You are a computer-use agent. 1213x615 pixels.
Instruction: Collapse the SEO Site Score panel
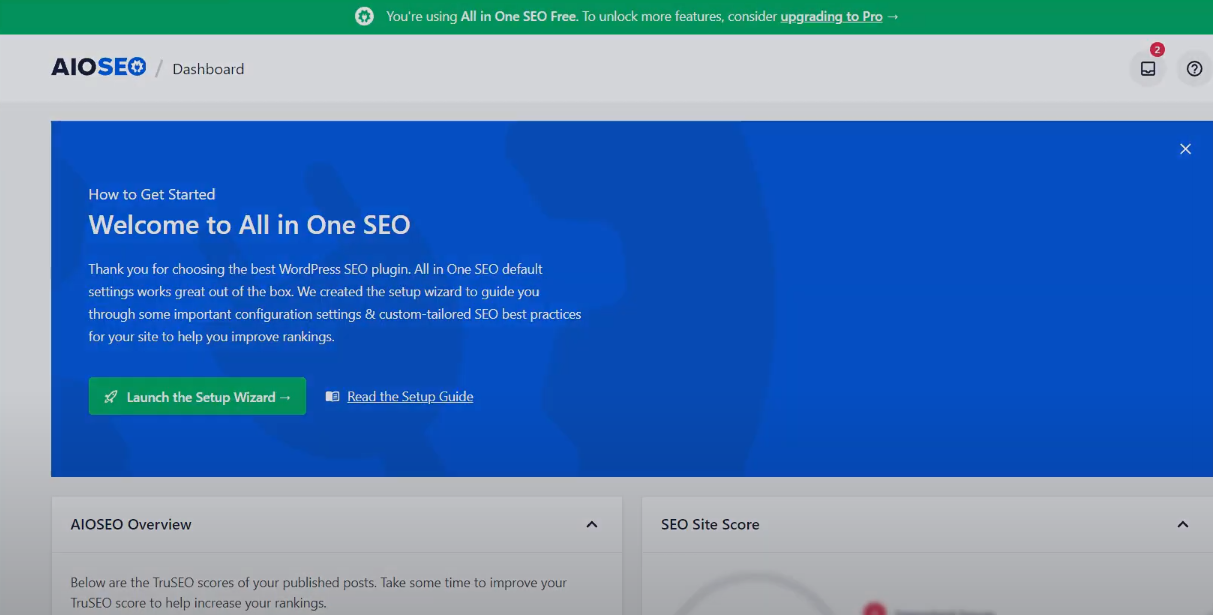click(1182, 524)
